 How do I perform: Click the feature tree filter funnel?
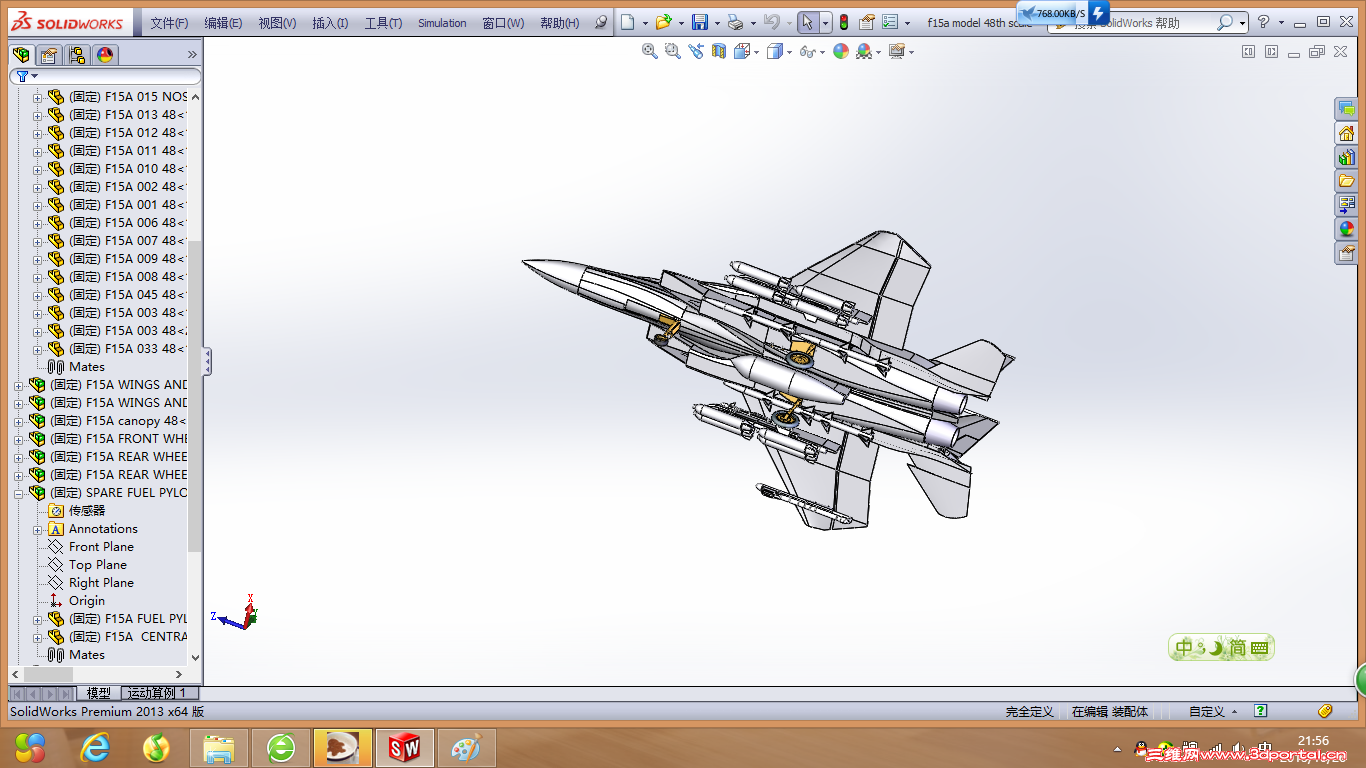[x=22, y=76]
